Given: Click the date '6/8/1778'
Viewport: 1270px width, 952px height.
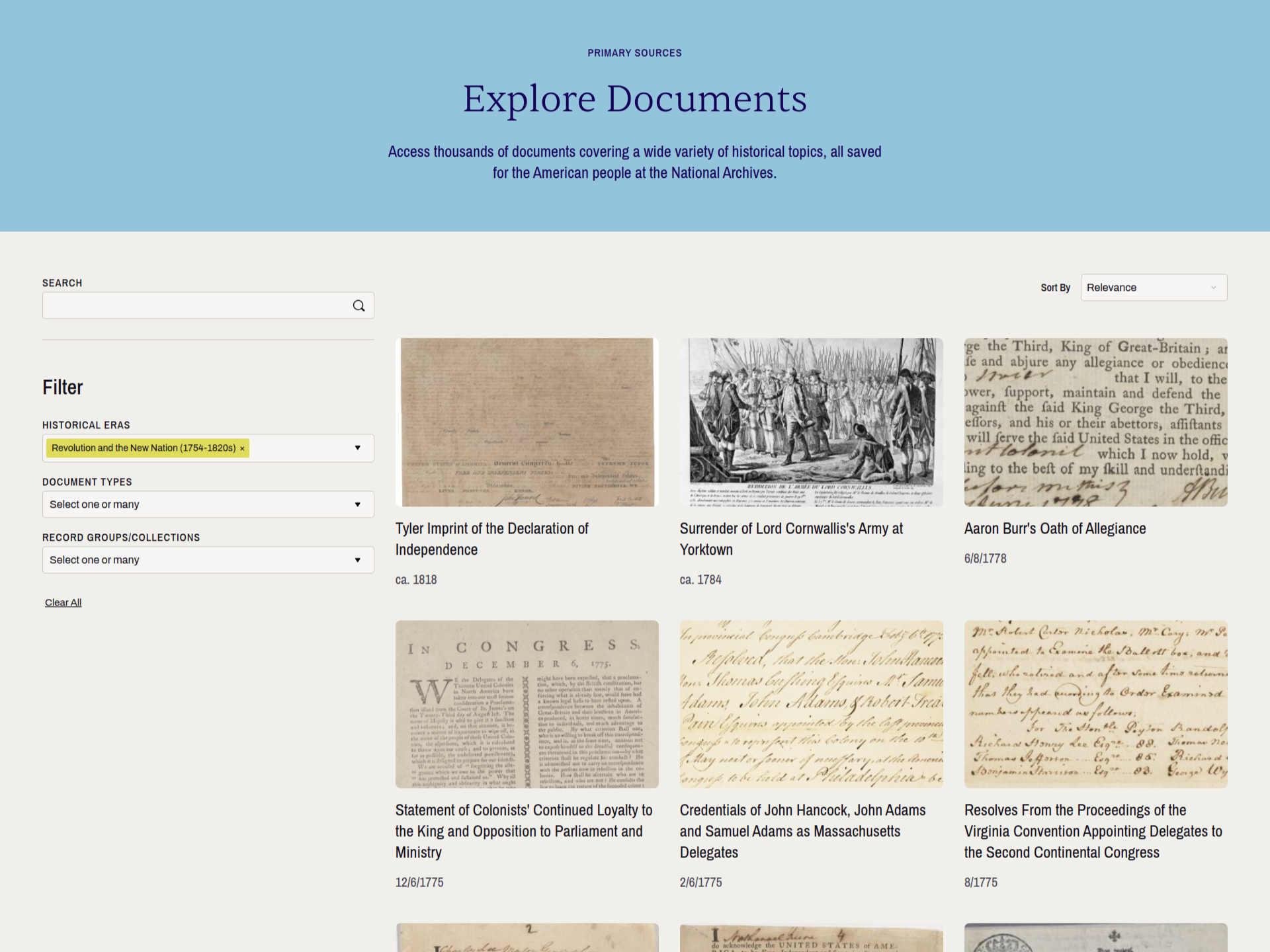Looking at the screenshot, I should [x=986, y=559].
